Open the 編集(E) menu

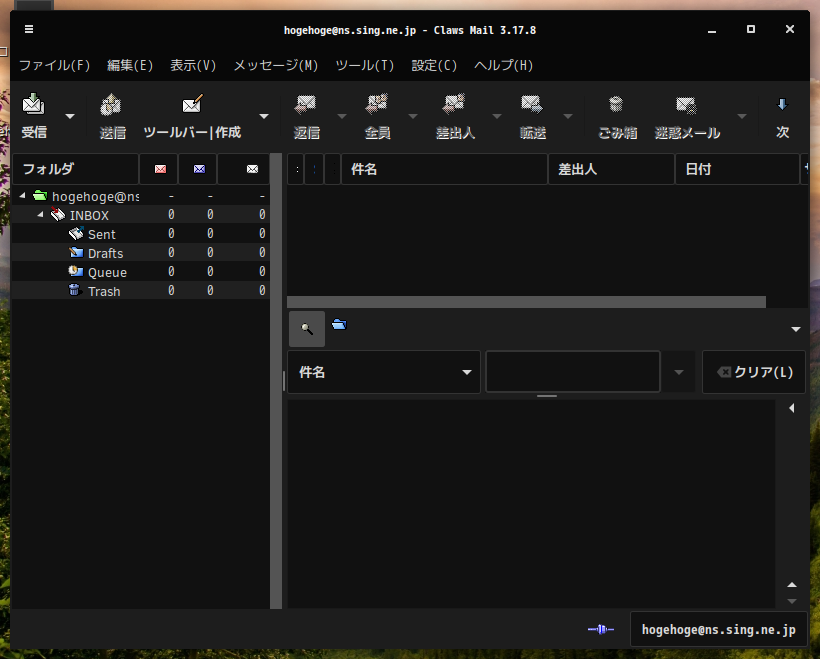(x=130, y=65)
